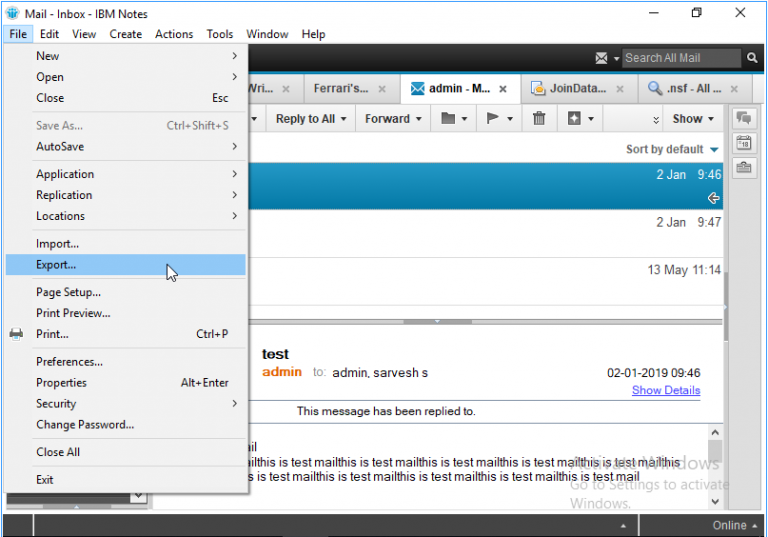This screenshot has width=768, height=537.
Task: Open the Sort by default dropdown
Action: tap(672, 149)
